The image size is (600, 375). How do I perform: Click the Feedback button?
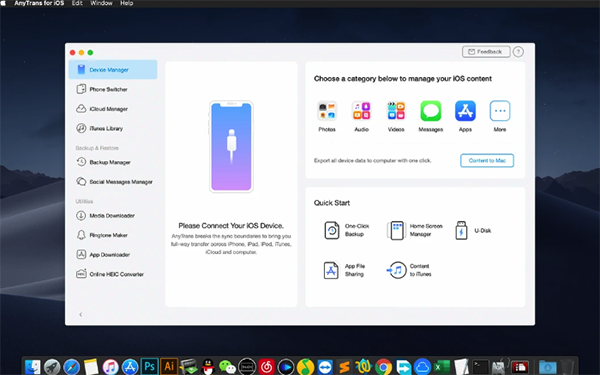tap(486, 52)
